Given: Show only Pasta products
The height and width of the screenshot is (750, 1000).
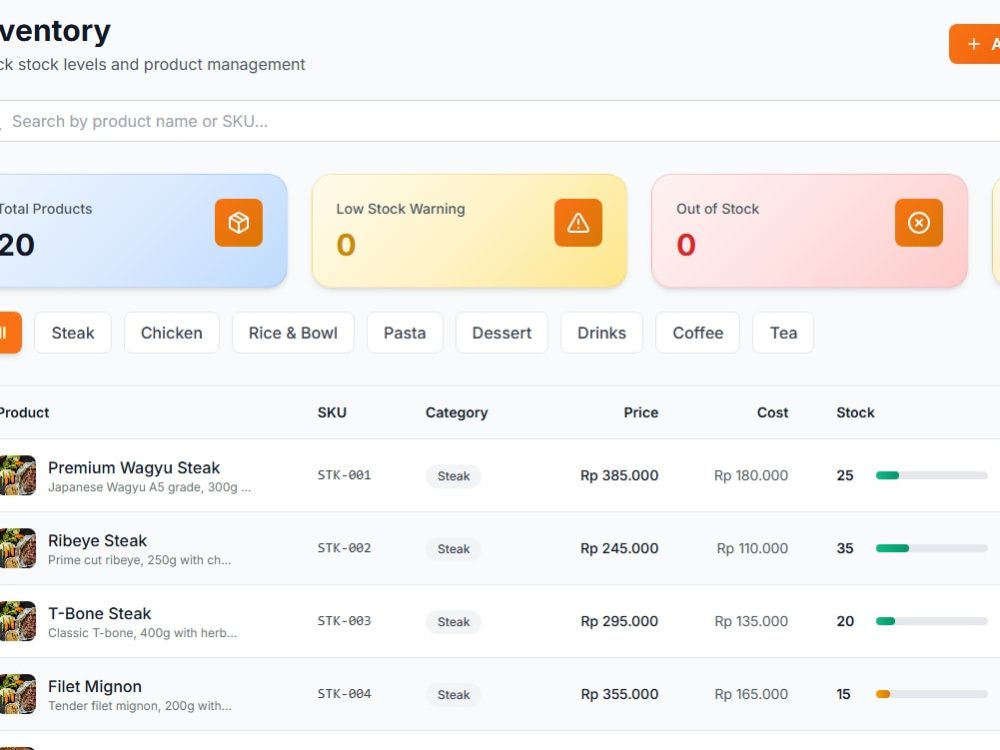Looking at the screenshot, I should click(405, 333).
